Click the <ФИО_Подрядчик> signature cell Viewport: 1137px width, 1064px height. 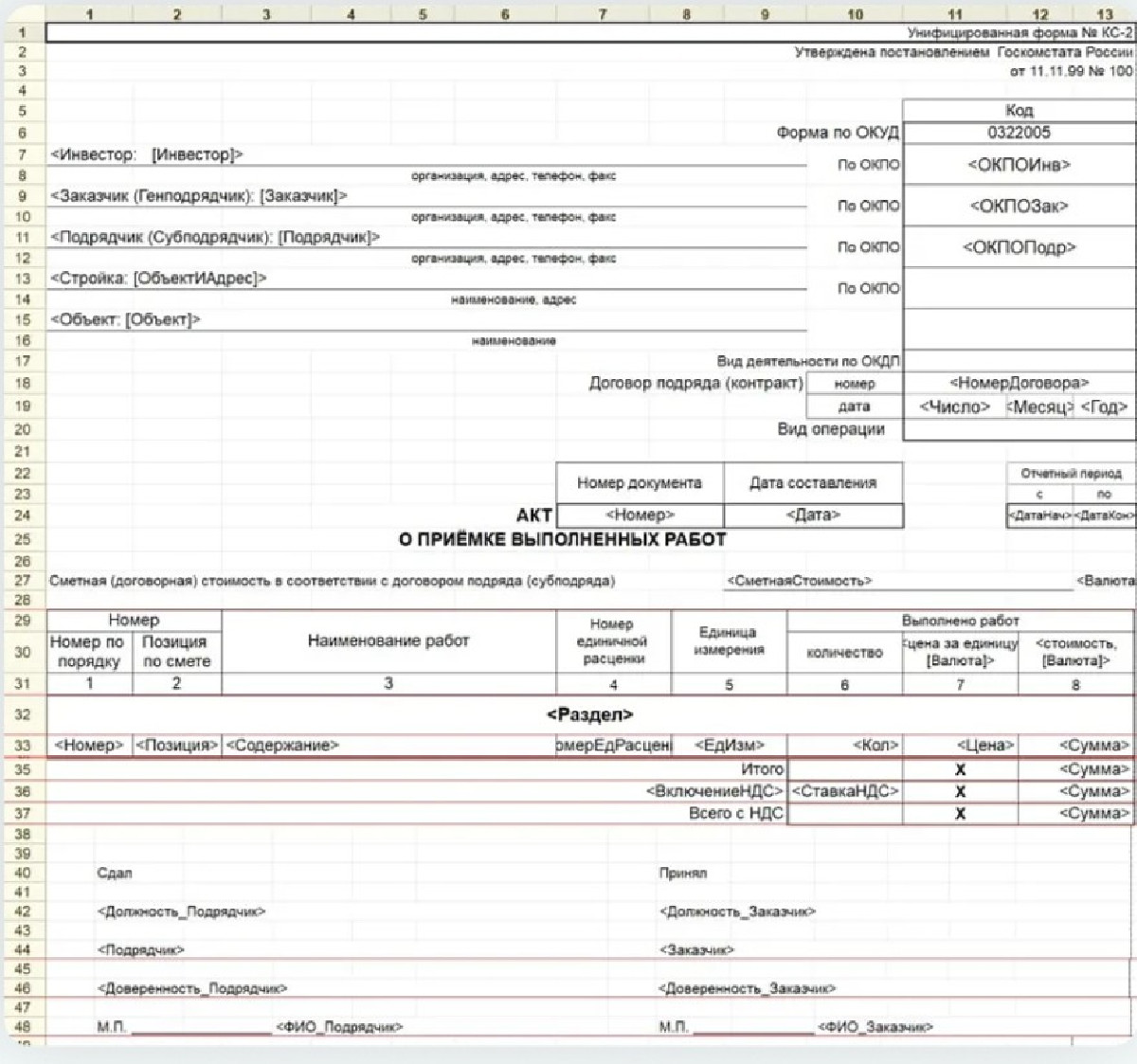point(339,1027)
